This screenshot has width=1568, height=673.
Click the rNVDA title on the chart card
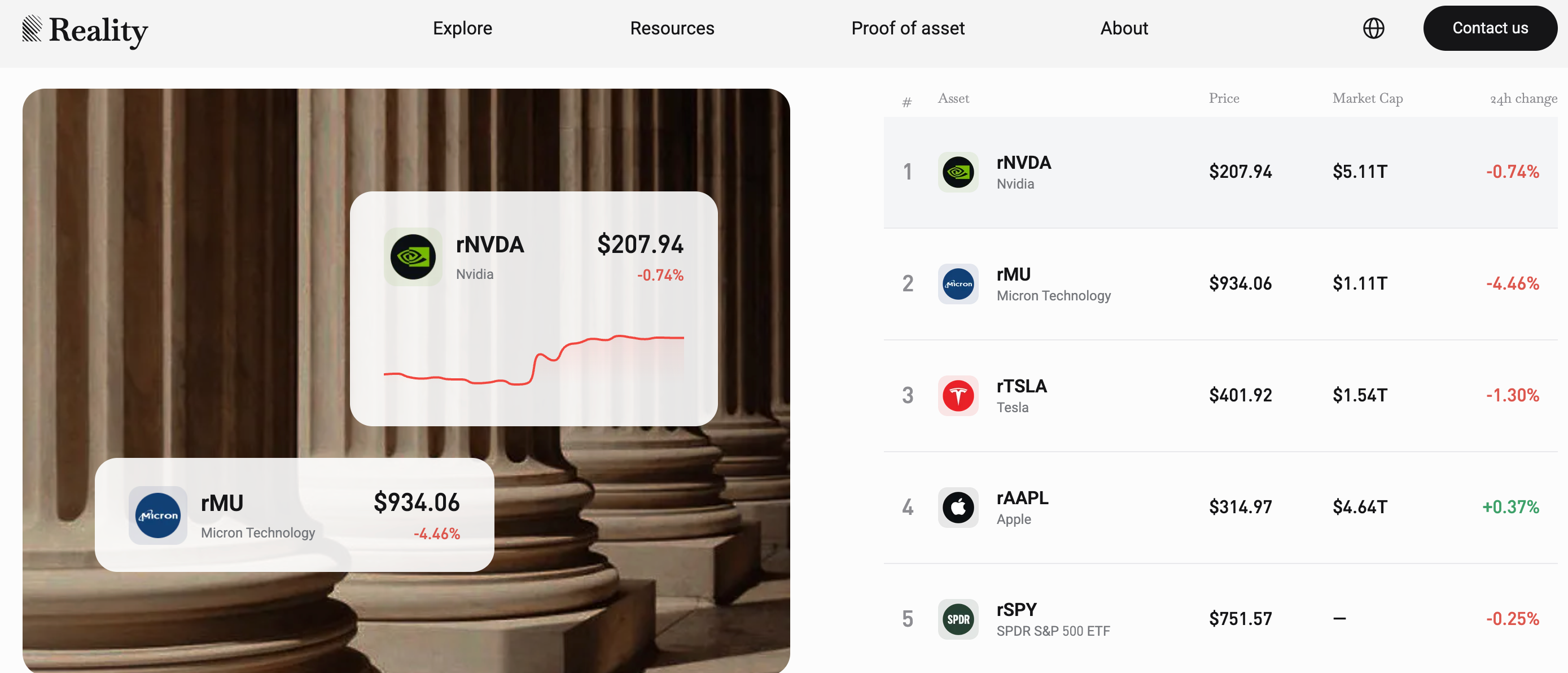pyautogui.click(x=490, y=245)
